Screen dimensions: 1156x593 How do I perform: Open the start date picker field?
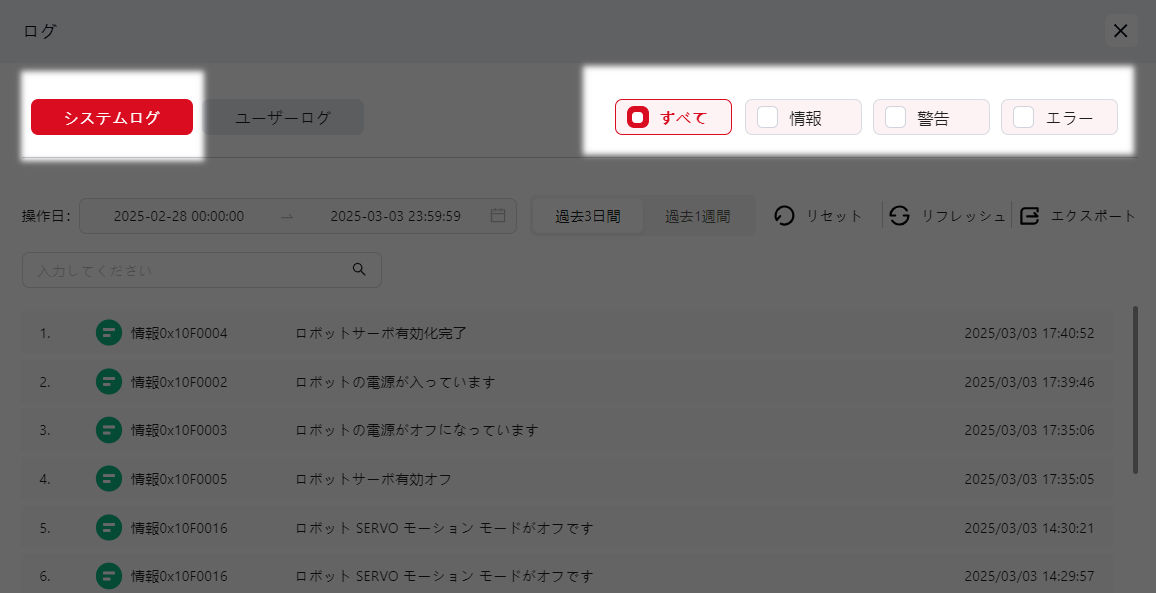tap(179, 216)
